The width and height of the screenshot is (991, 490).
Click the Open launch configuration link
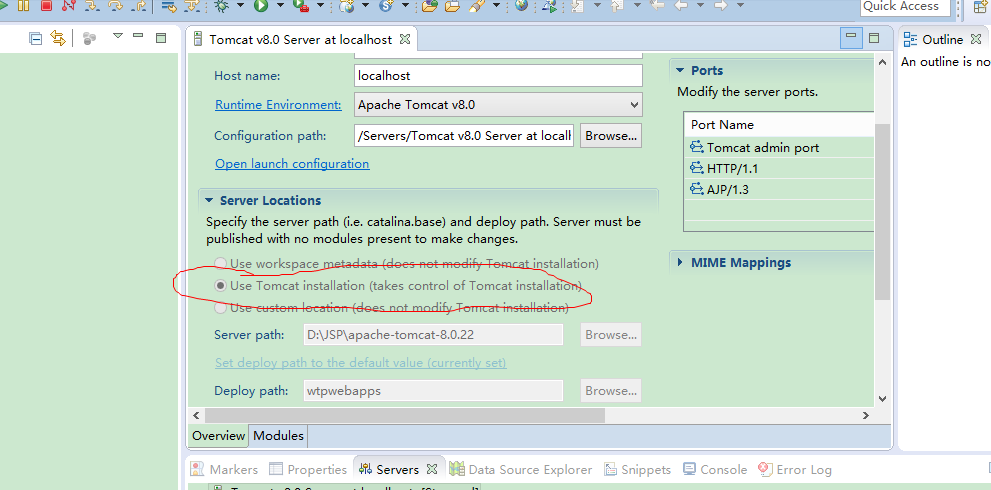292,164
